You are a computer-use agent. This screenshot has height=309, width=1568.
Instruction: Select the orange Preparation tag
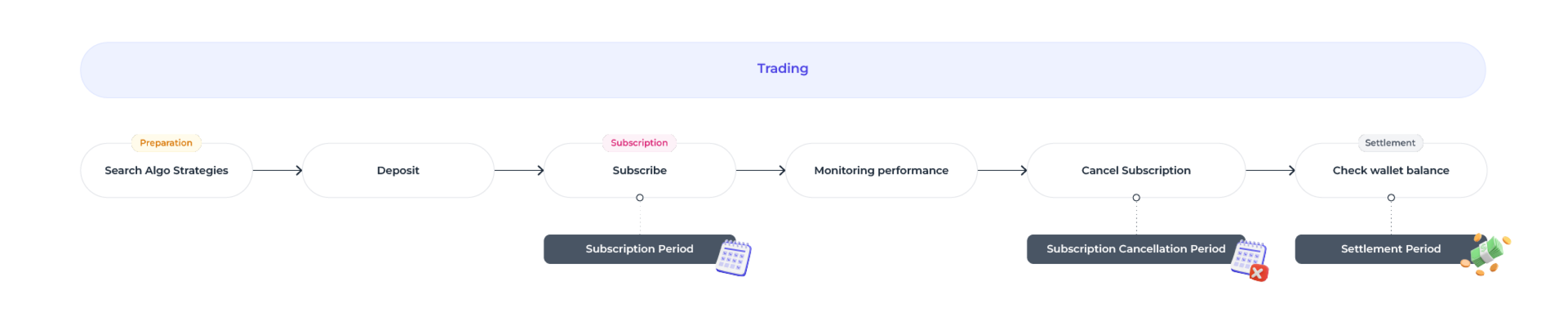166,143
